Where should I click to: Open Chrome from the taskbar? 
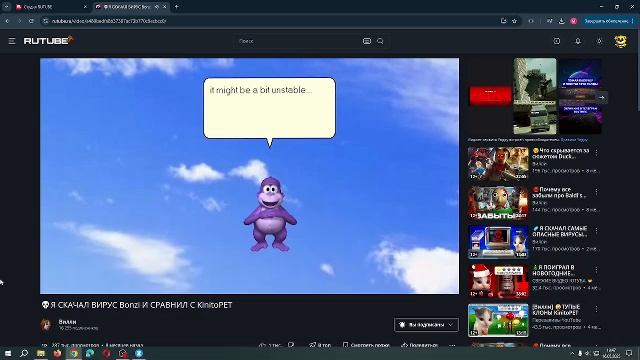click(74, 353)
